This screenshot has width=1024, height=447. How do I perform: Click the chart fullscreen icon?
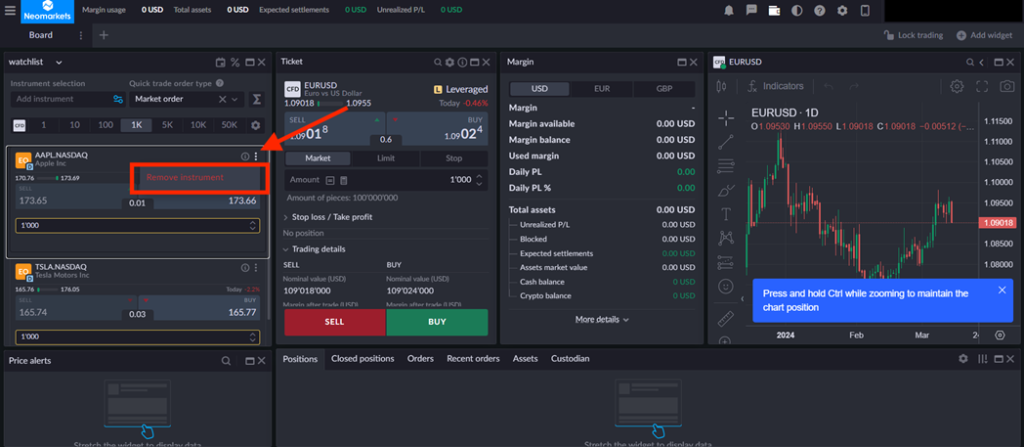tap(981, 87)
